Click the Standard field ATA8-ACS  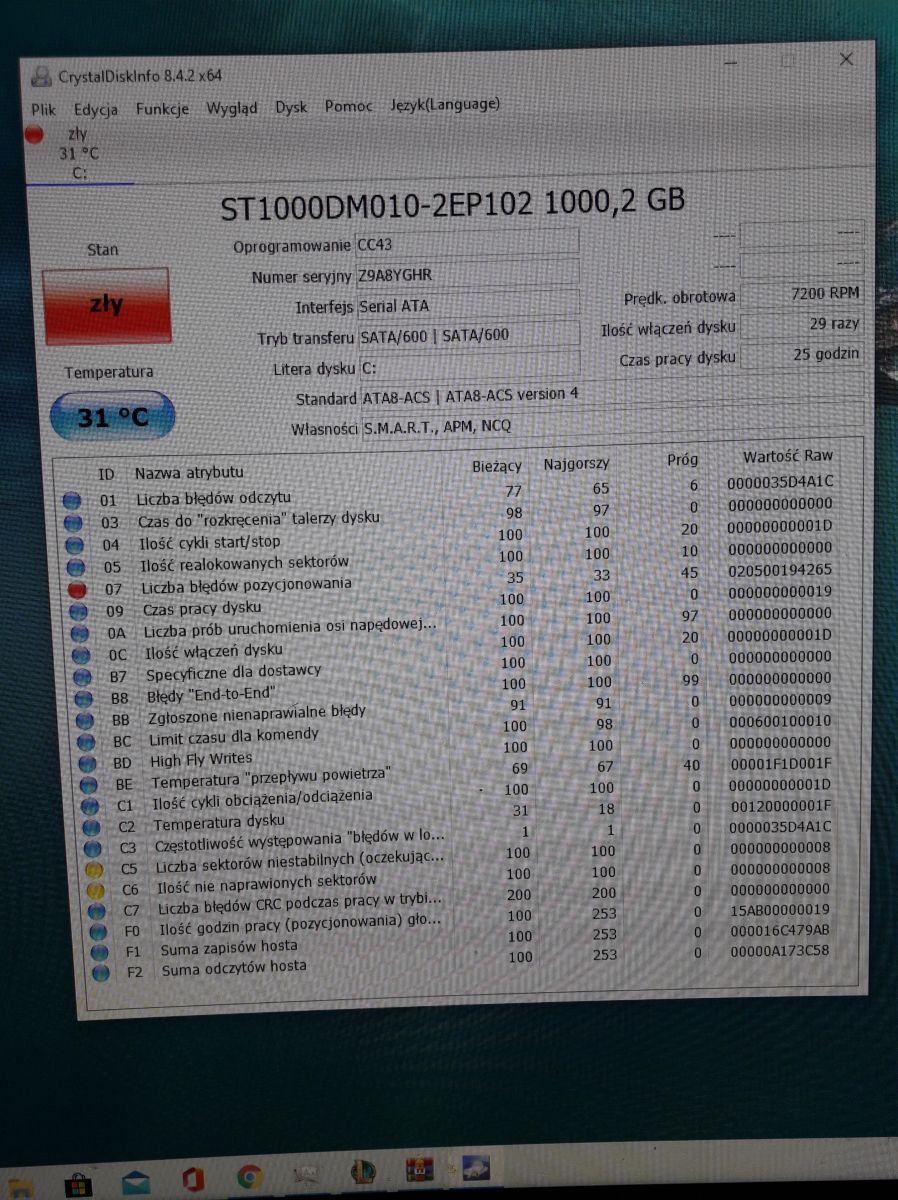pos(611,393)
